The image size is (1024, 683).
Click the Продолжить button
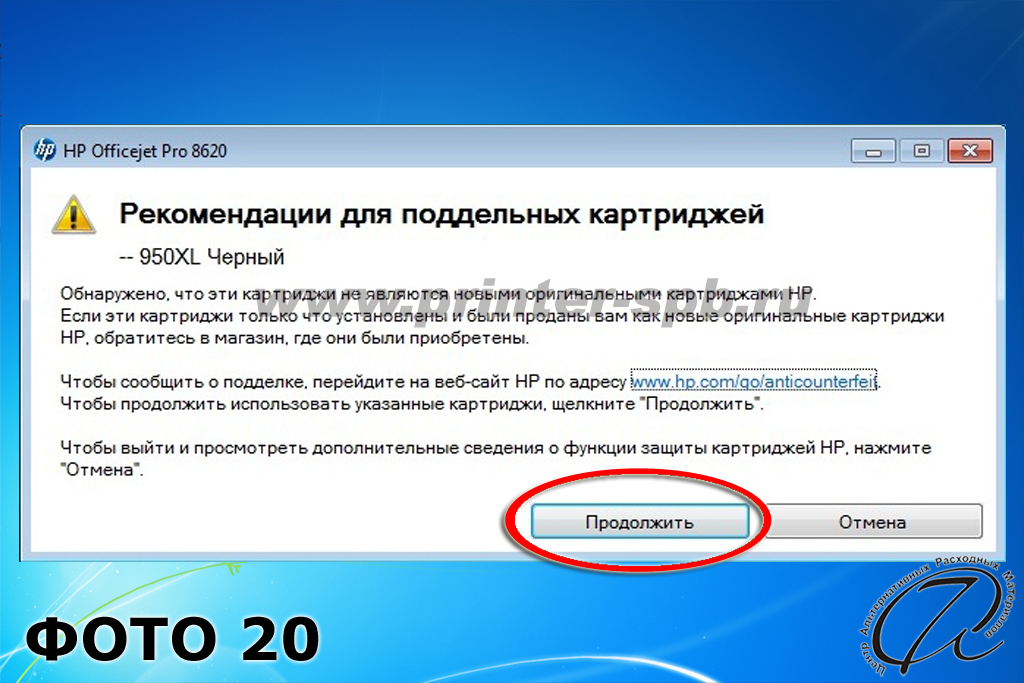tap(639, 522)
